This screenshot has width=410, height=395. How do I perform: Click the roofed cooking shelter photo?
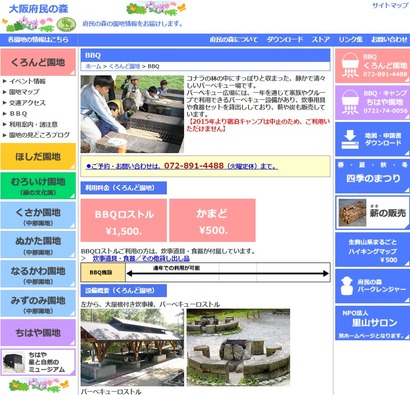coord(132,347)
